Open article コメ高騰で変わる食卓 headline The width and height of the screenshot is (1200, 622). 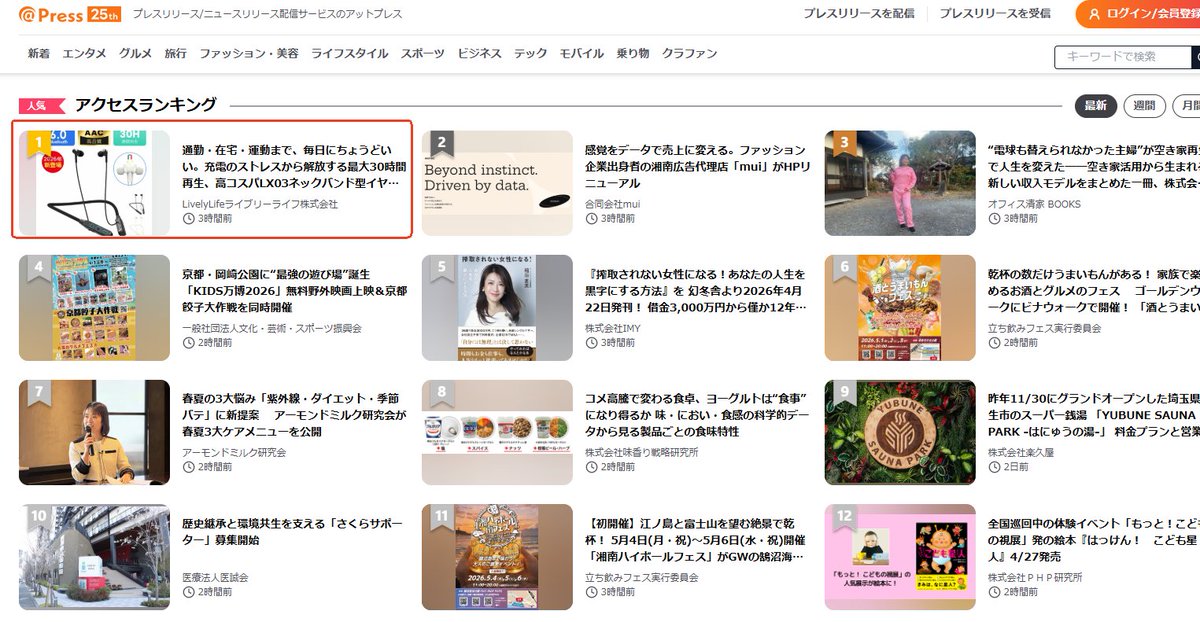click(x=697, y=416)
